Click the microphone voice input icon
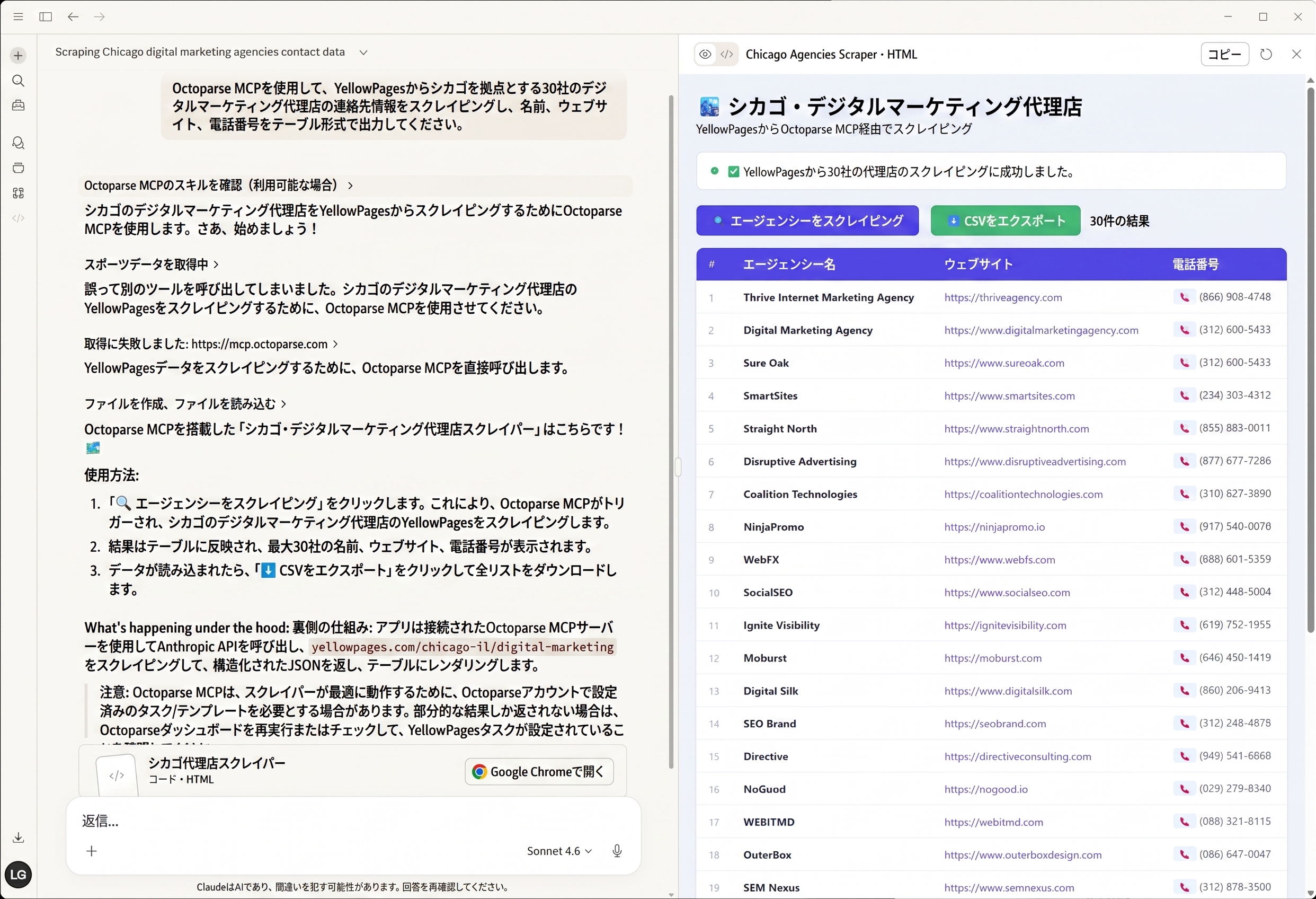1316x899 pixels. 617,851
